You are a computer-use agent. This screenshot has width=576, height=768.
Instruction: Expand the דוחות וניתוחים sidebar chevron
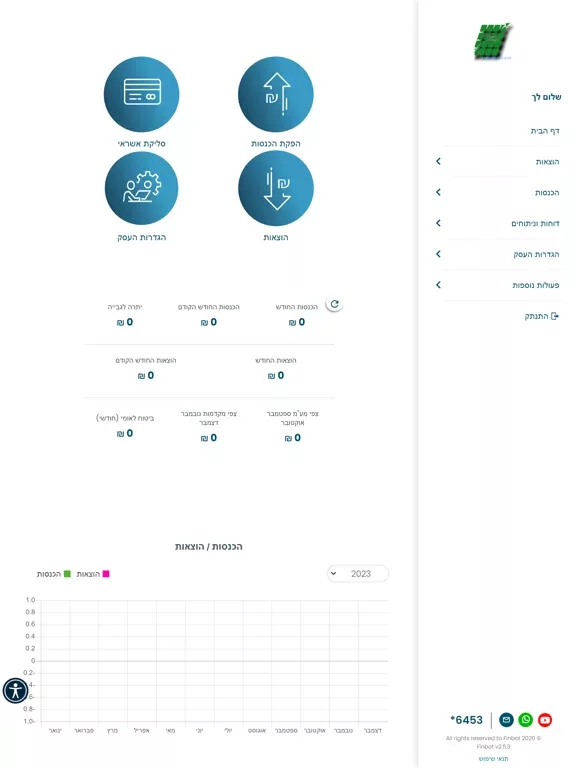pyautogui.click(x=438, y=223)
